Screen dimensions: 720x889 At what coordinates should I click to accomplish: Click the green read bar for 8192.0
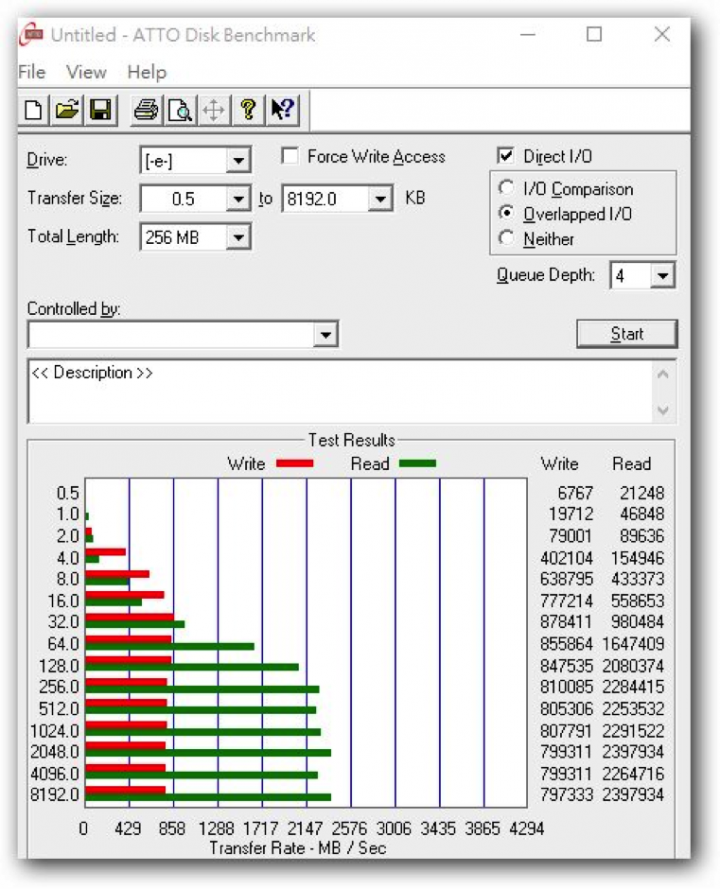pyautogui.click(x=208, y=797)
